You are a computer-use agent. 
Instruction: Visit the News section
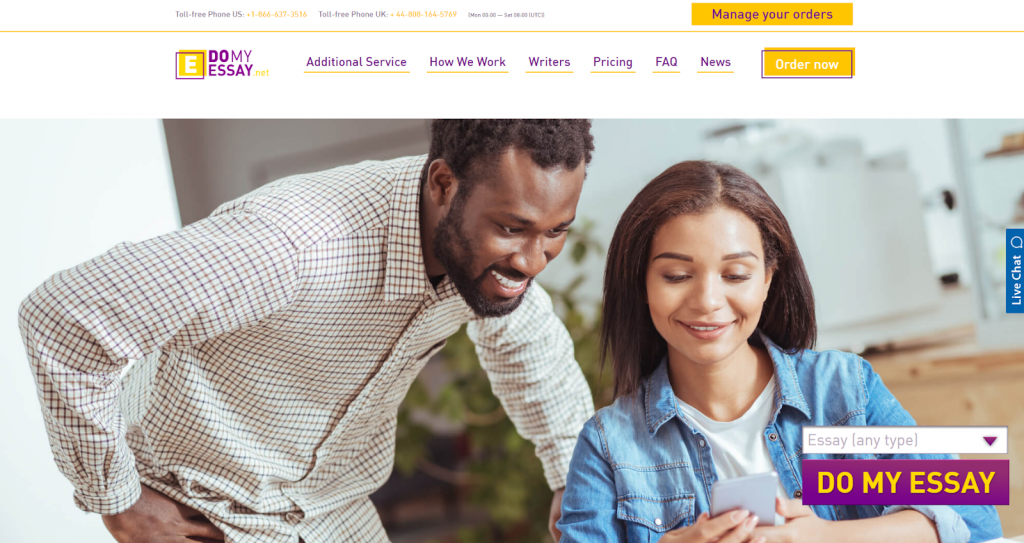[715, 62]
